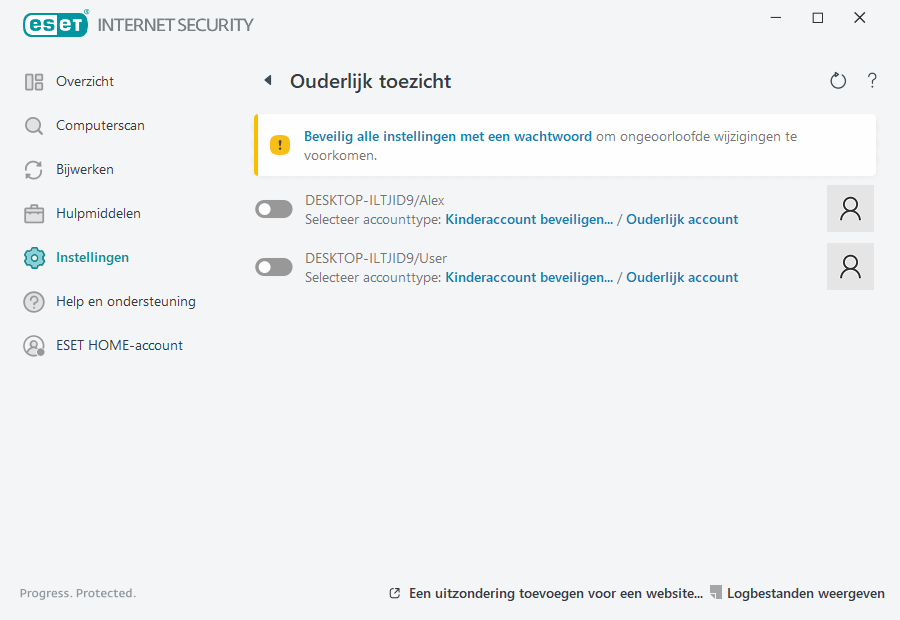Select 'Ouderlijk account' for the User account
Screen dimensions: 900x620
coord(682,277)
